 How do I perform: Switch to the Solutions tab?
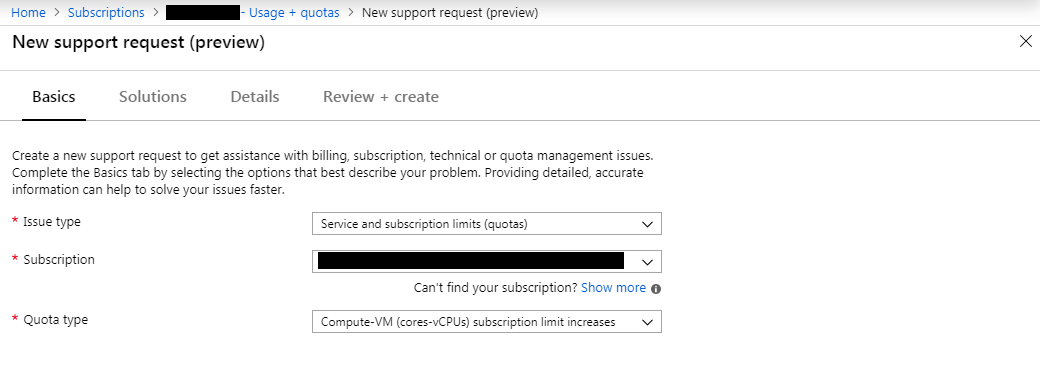point(153,97)
